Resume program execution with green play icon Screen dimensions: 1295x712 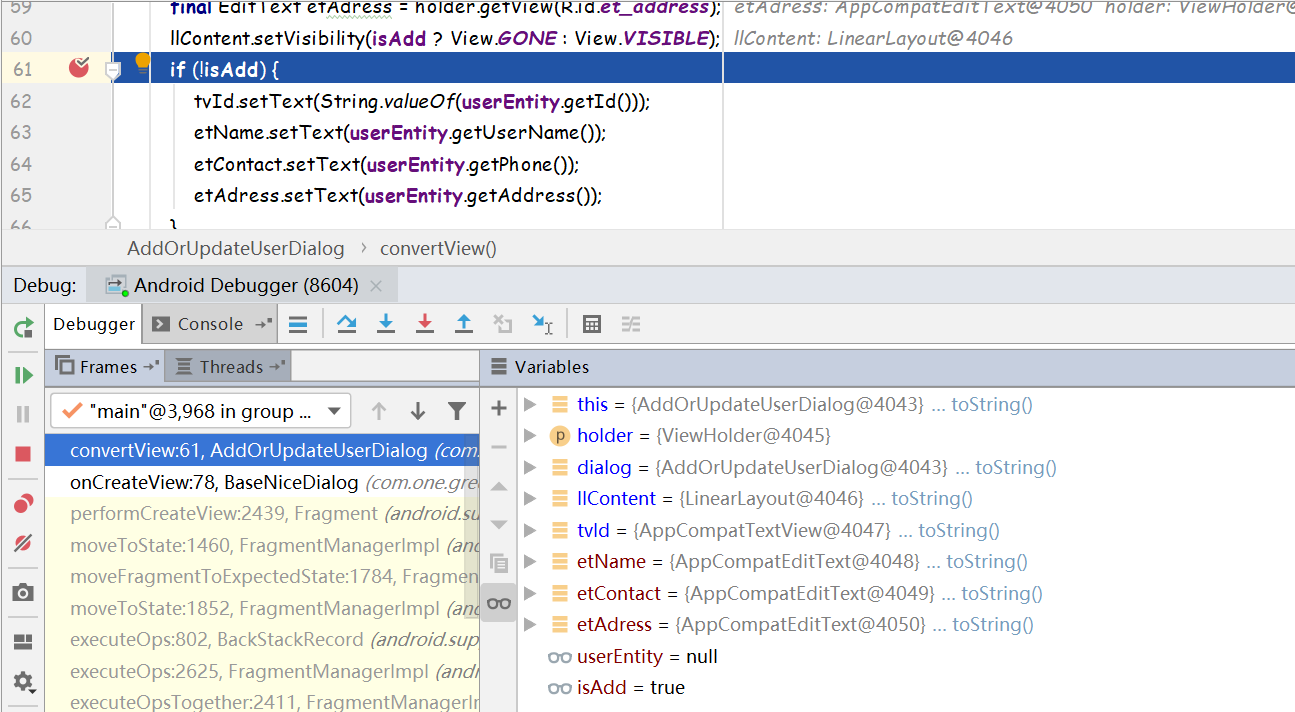(21, 375)
